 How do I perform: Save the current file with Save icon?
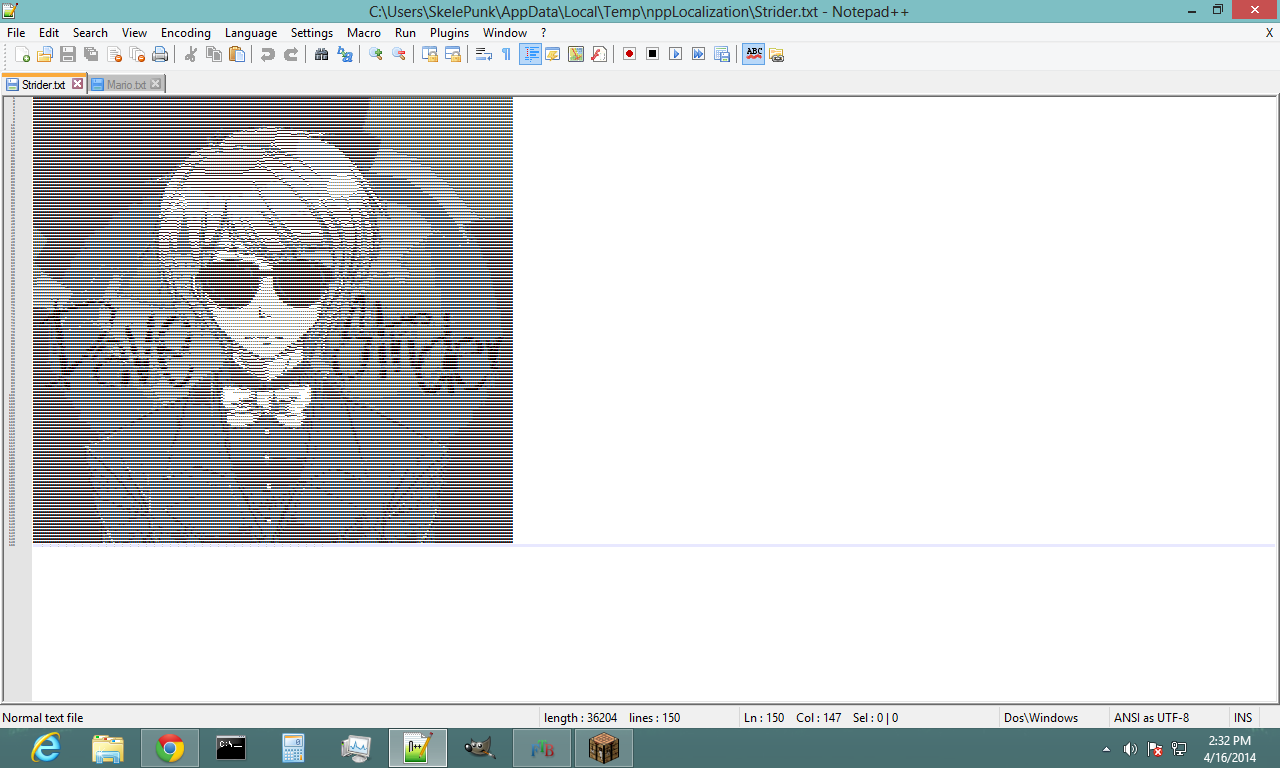(x=68, y=54)
